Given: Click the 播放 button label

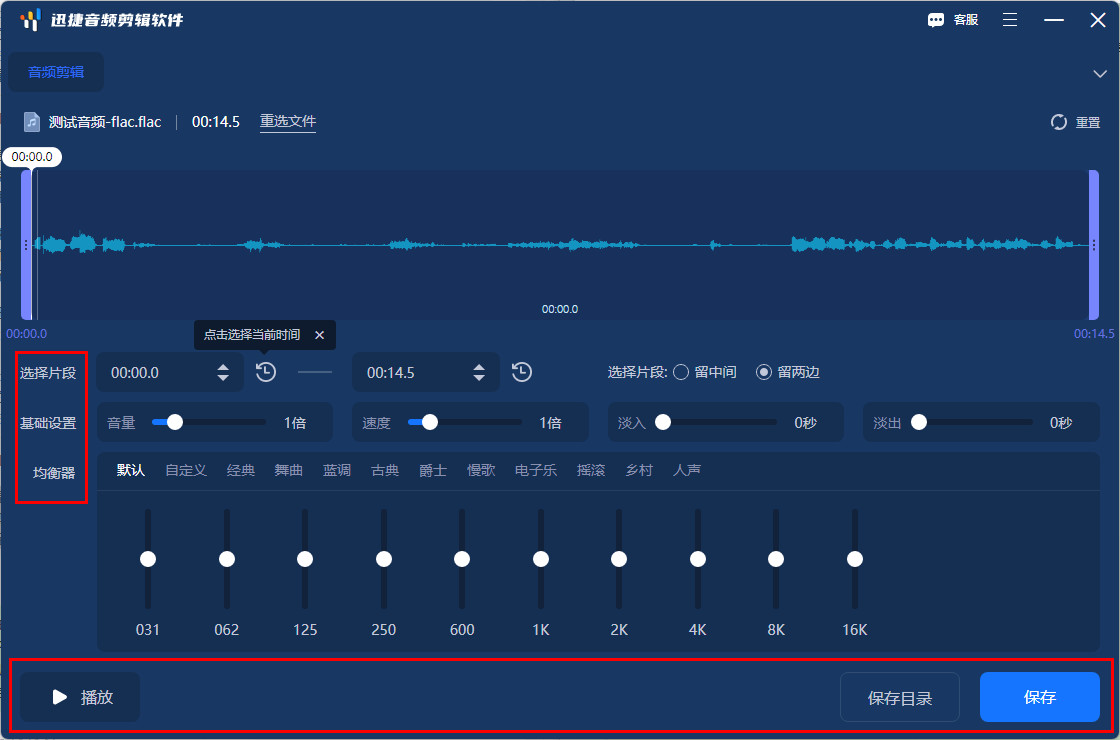Looking at the screenshot, I should point(97,697).
